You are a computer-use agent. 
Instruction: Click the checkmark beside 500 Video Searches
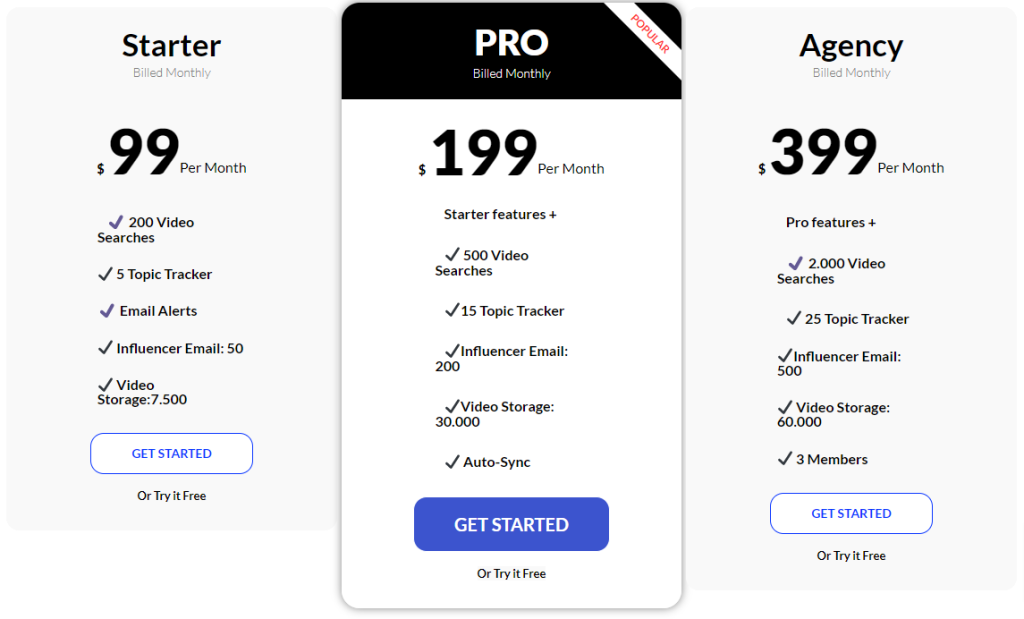pos(452,255)
